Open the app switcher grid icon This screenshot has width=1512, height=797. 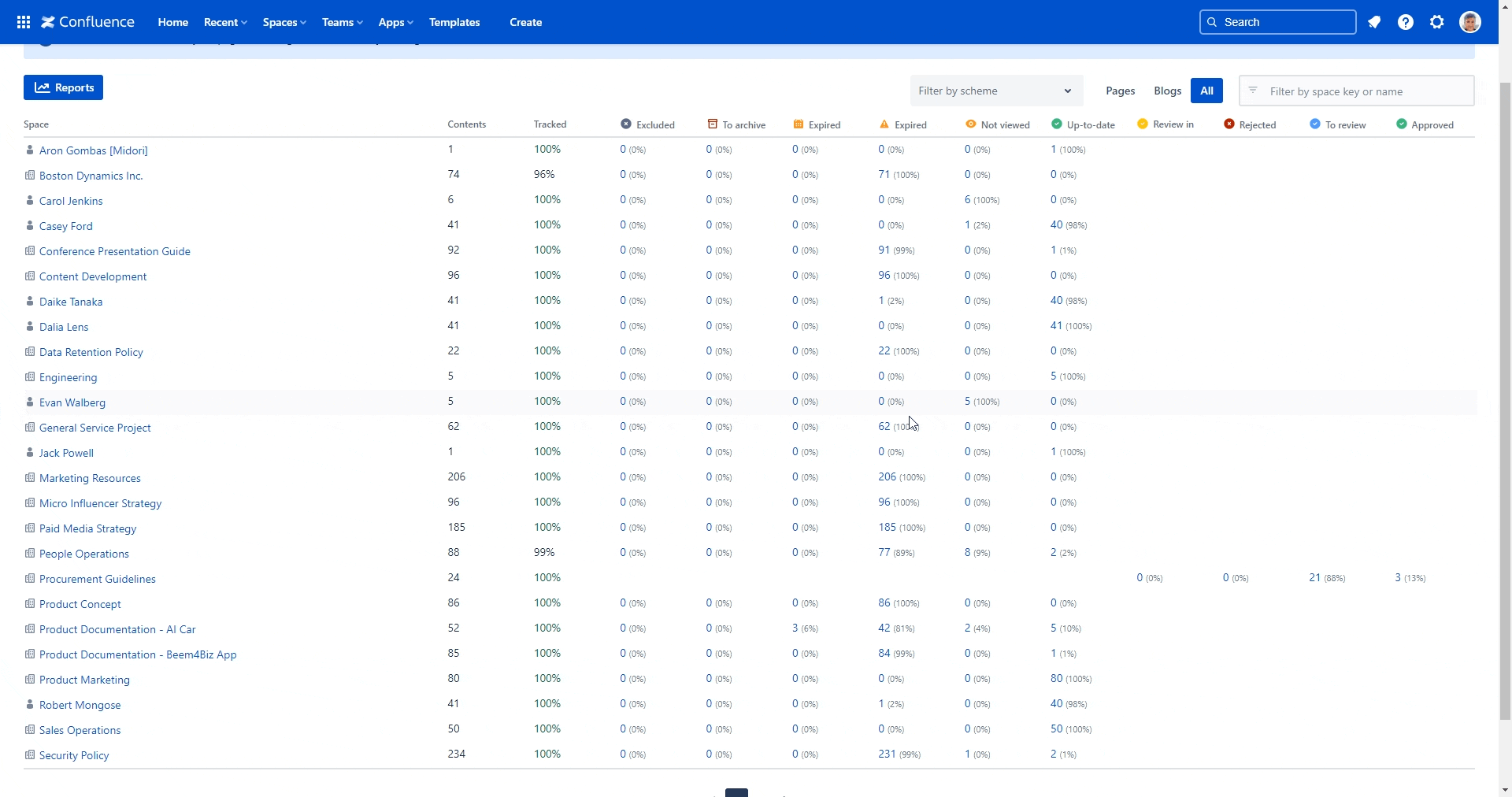(24, 22)
